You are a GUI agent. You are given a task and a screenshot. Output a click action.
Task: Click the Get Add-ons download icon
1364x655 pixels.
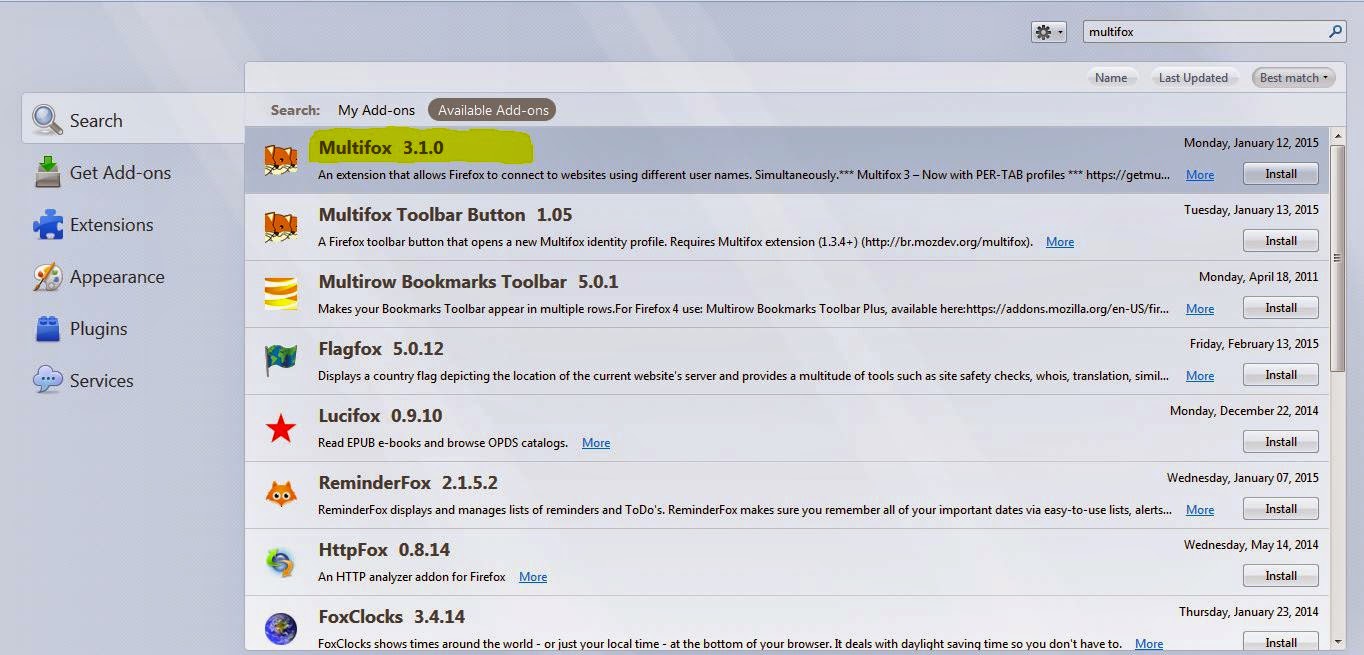coord(47,172)
